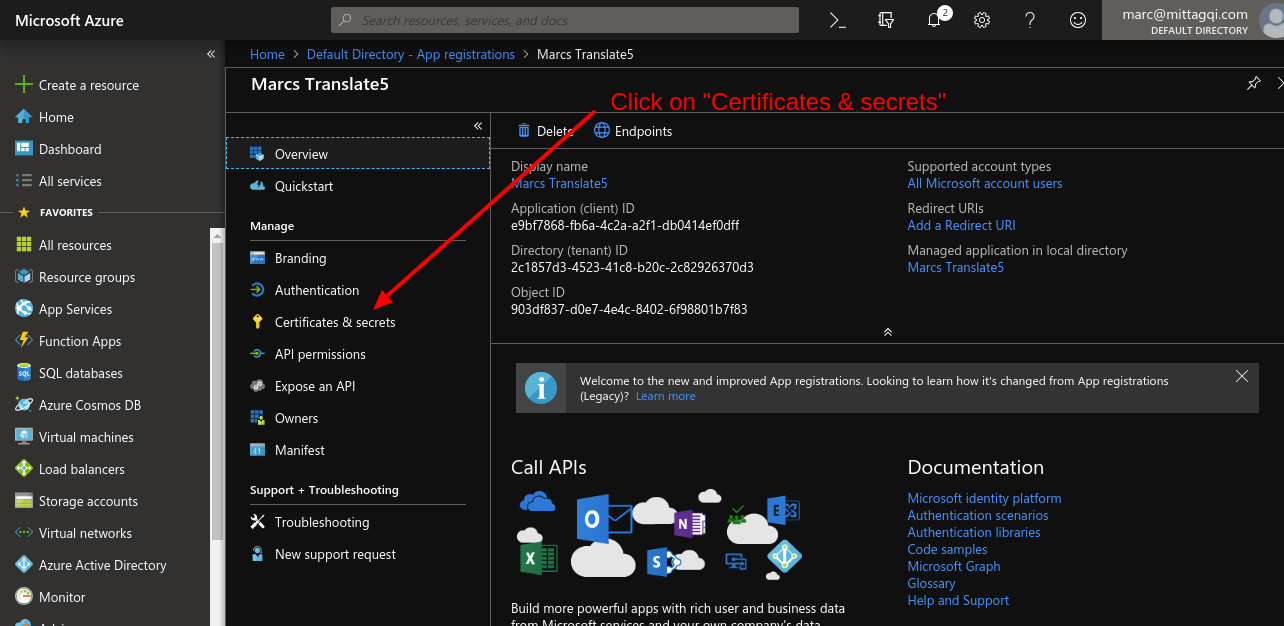The width and height of the screenshot is (1284, 626).
Task: Click the Storage accounts icon
Action: [24, 501]
